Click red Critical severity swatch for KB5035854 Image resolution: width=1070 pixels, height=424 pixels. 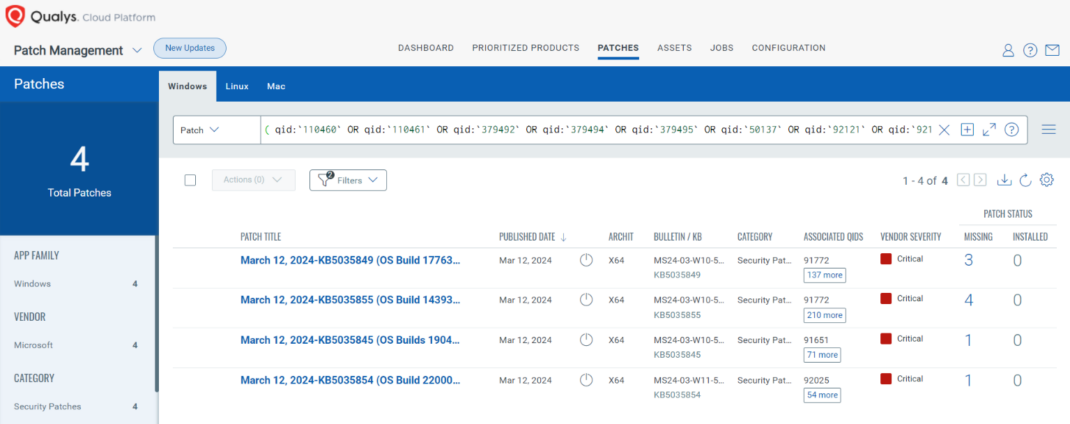[x=886, y=378]
